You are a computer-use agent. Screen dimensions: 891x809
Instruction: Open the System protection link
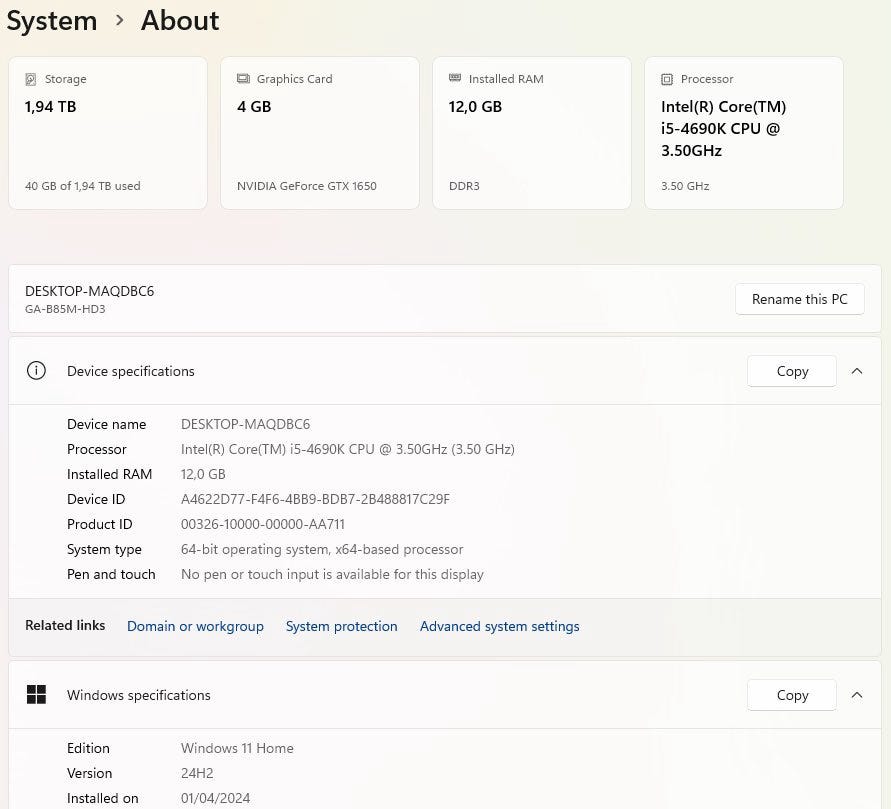coord(341,626)
